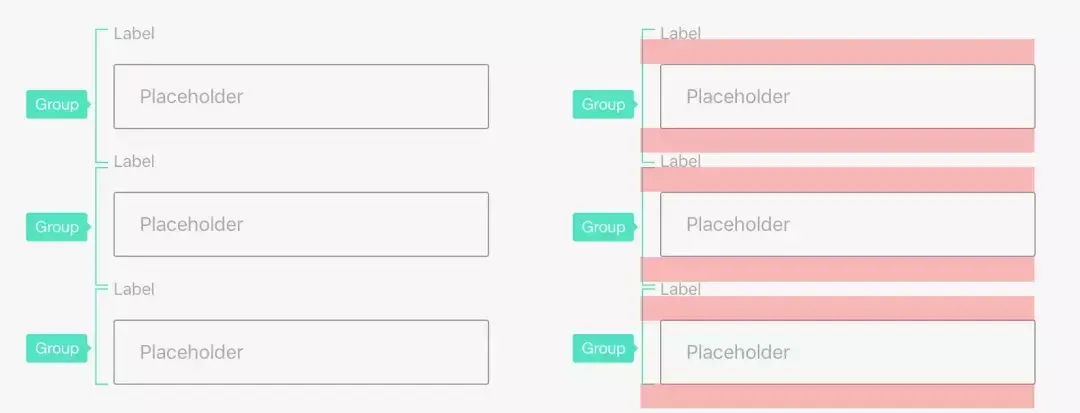
Task: Focus the second Placeholder input in the right form
Action: pyautogui.click(x=847, y=224)
